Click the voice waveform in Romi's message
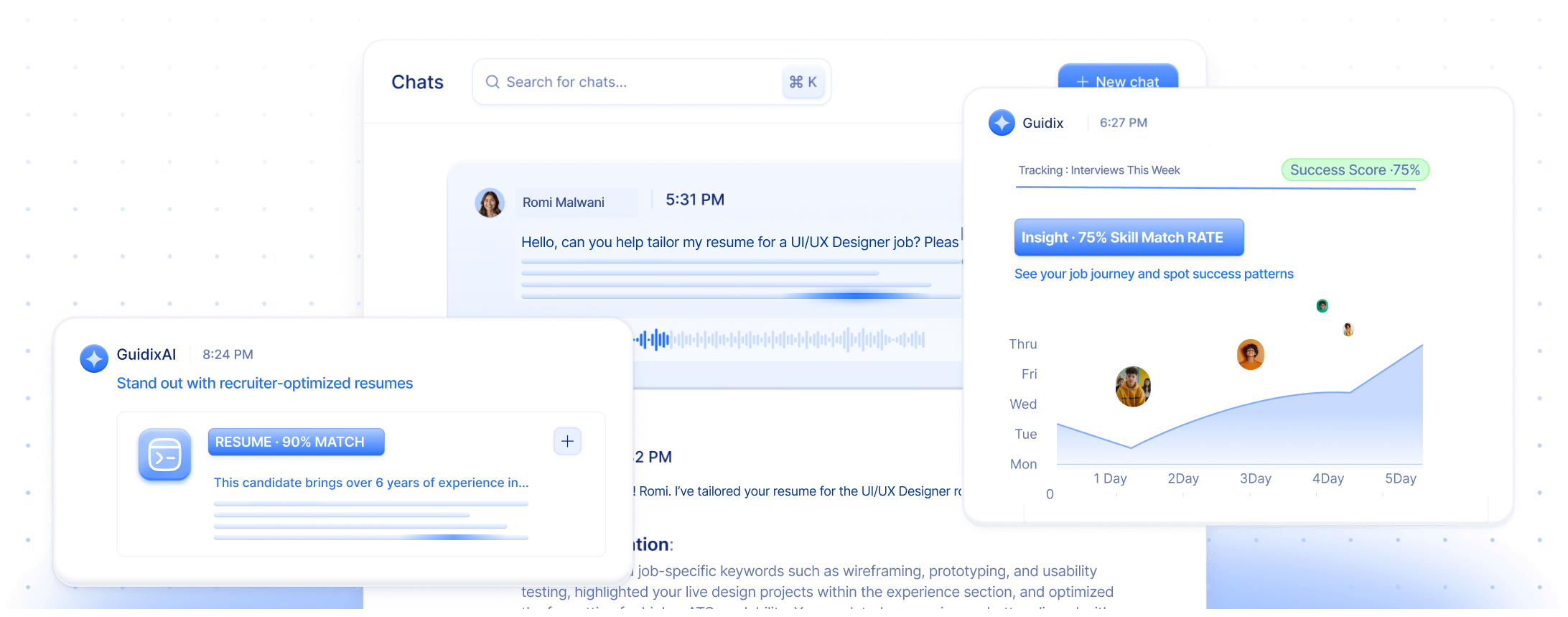 [779, 339]
